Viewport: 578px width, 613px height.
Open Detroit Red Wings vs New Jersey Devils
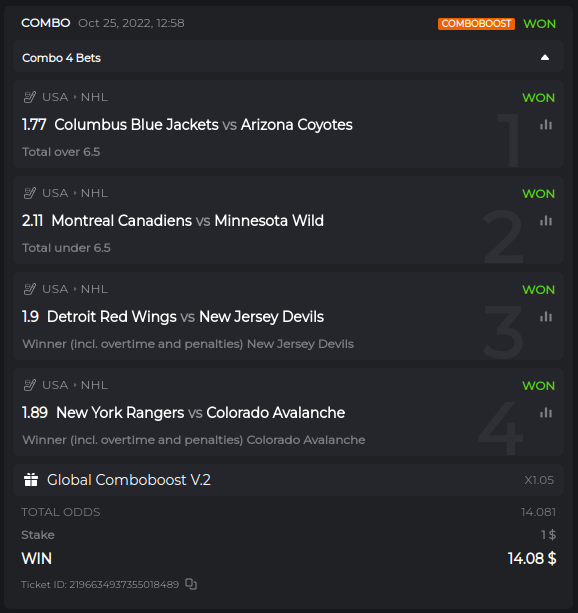pos(185,317)
